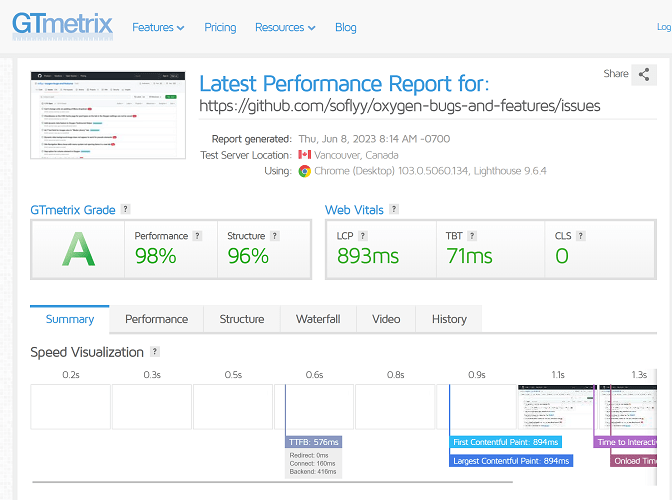This screenshot has height=500, width=672.
Task: Click the Web Vitals help question mark
Action: pyautogui.click(x=394, y=209)
